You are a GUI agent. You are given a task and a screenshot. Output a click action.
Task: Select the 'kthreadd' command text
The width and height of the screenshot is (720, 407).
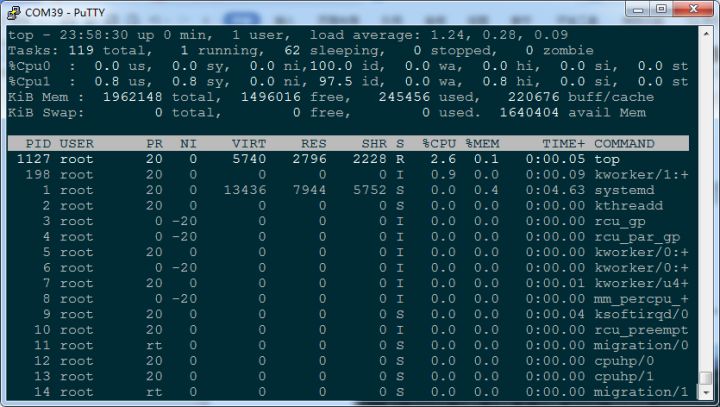tap(629, 206)
